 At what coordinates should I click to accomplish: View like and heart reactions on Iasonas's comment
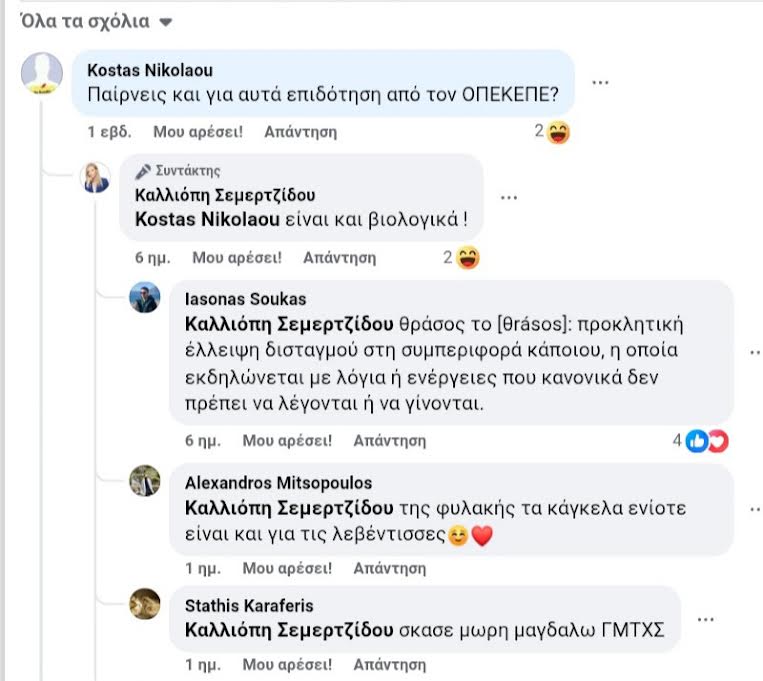703,440
